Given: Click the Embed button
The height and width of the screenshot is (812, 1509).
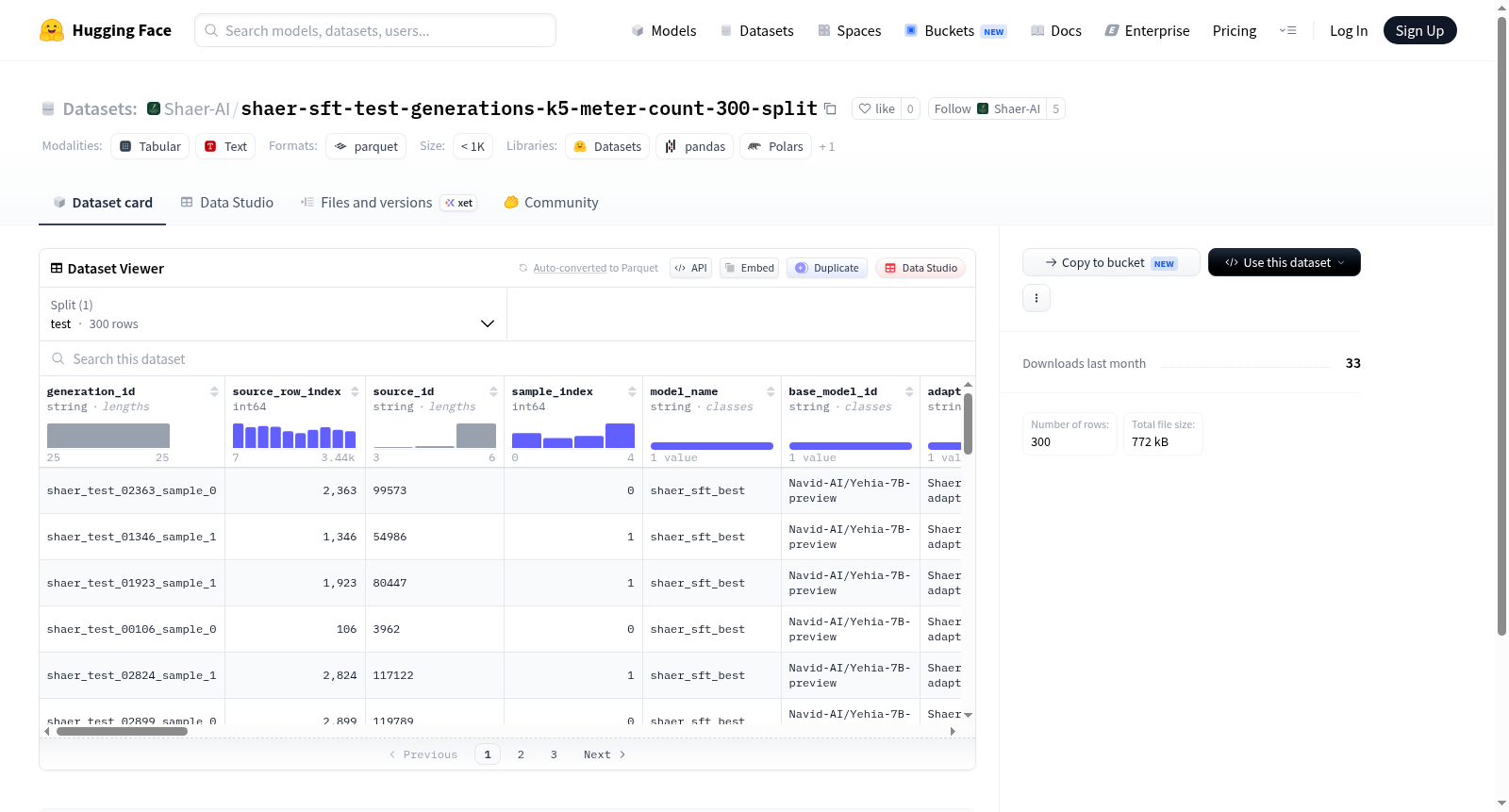Looking at the screenshot, I should coord(750,268).
